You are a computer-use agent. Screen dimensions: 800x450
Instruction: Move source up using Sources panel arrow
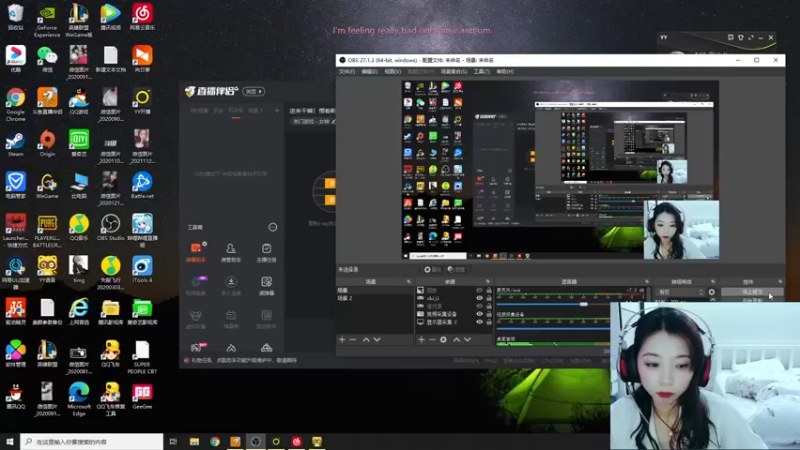point(457,340)
